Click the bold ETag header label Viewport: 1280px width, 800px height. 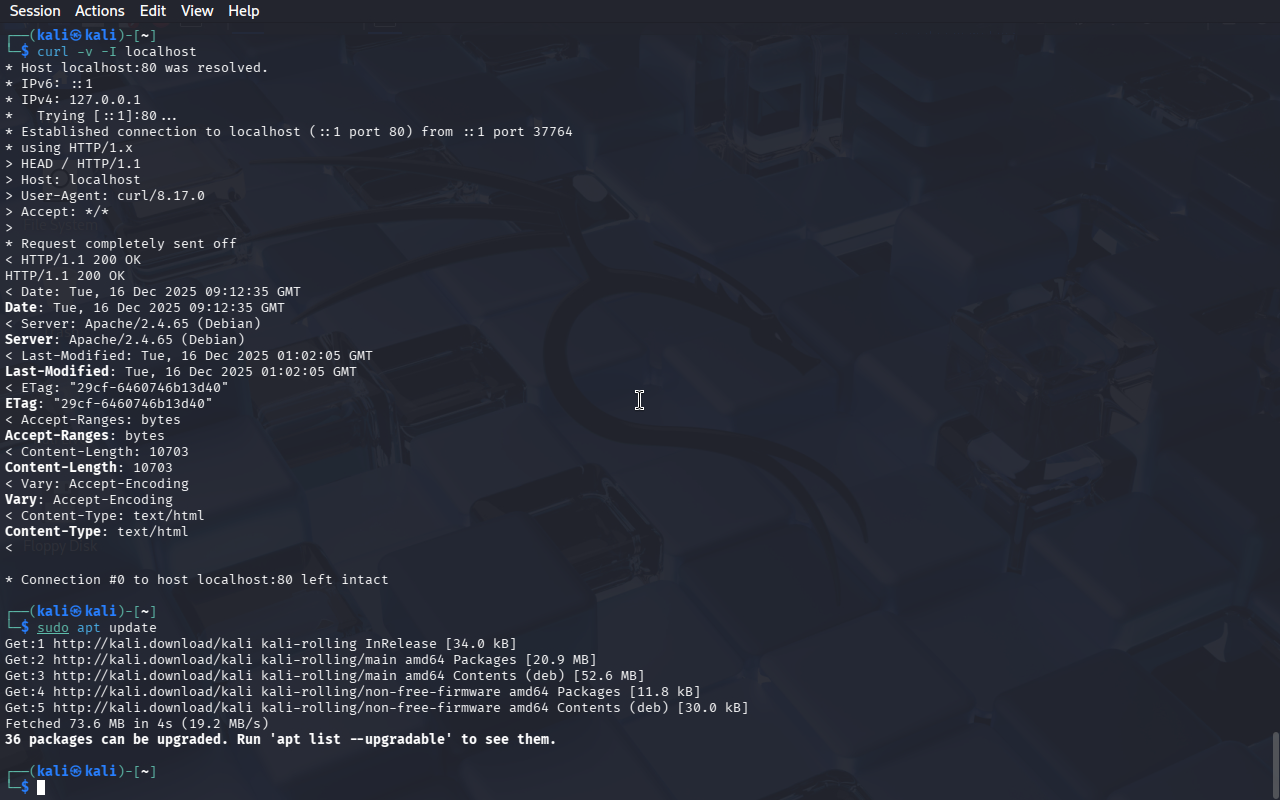tap(21, 404)
